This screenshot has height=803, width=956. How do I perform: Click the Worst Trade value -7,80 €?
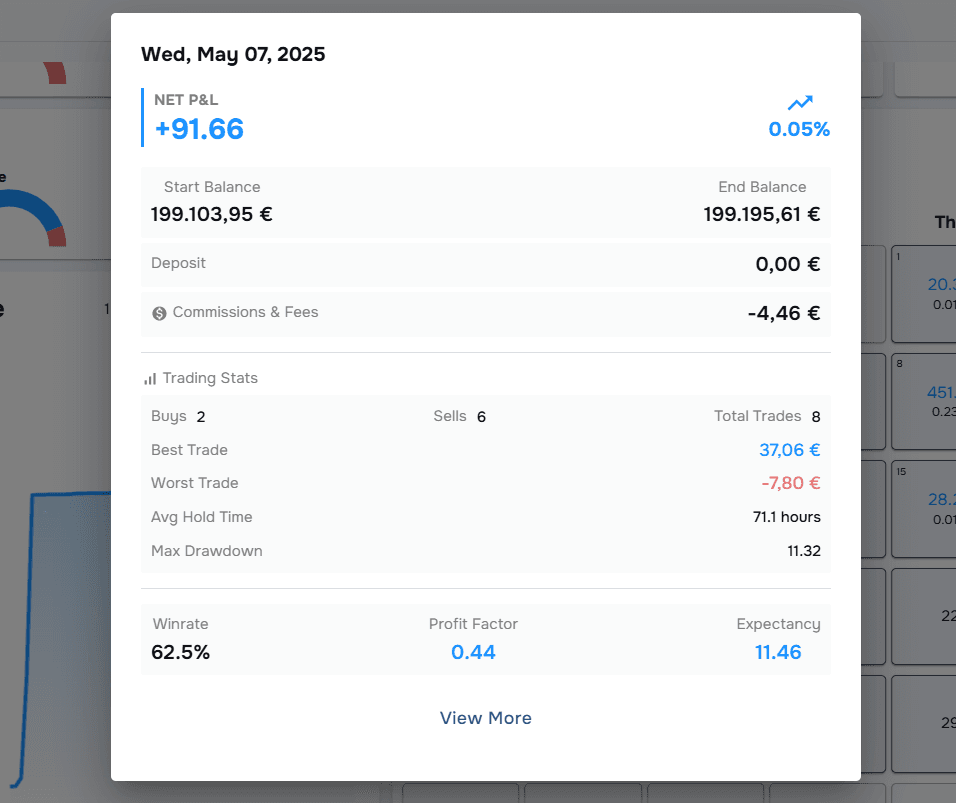790,483
